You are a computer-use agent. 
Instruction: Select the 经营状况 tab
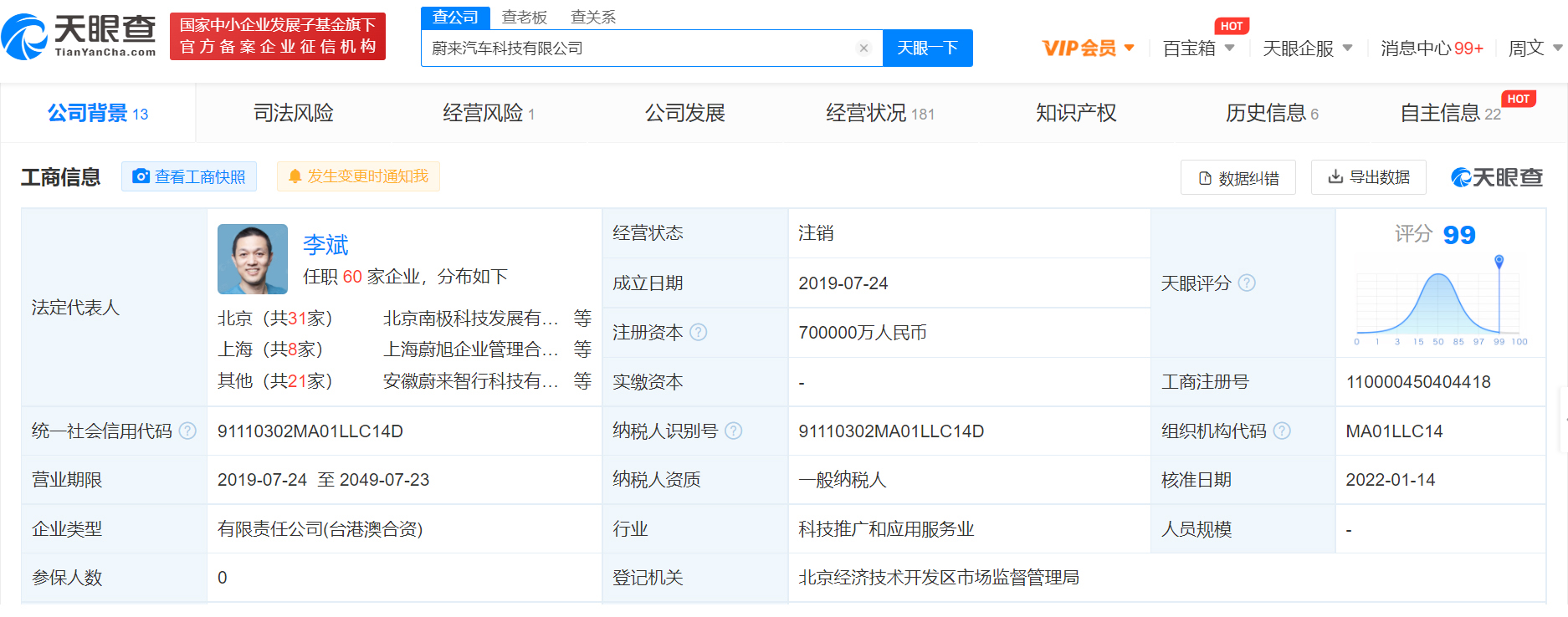click(x=879, y=113)
